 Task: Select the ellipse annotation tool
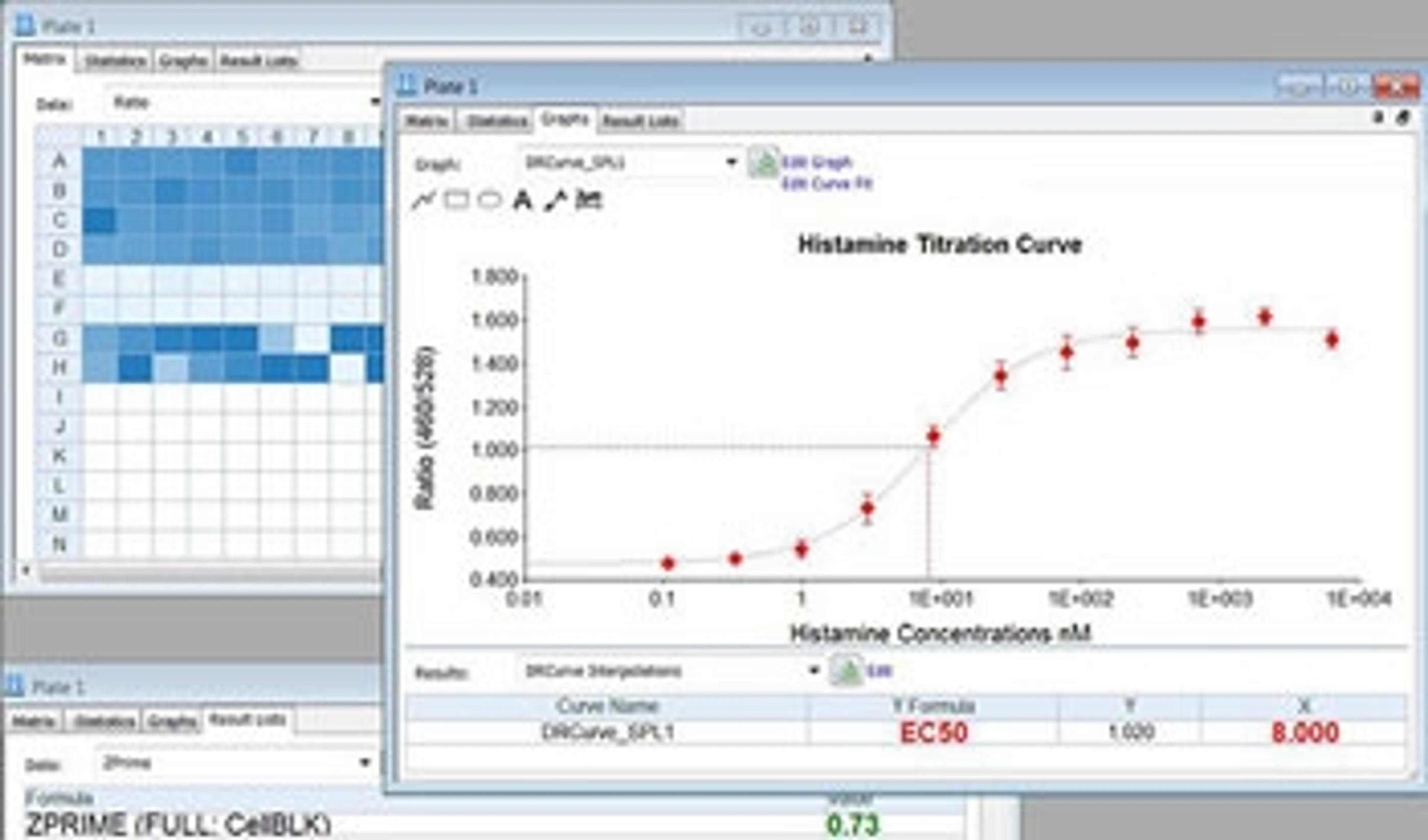[490, 200]
